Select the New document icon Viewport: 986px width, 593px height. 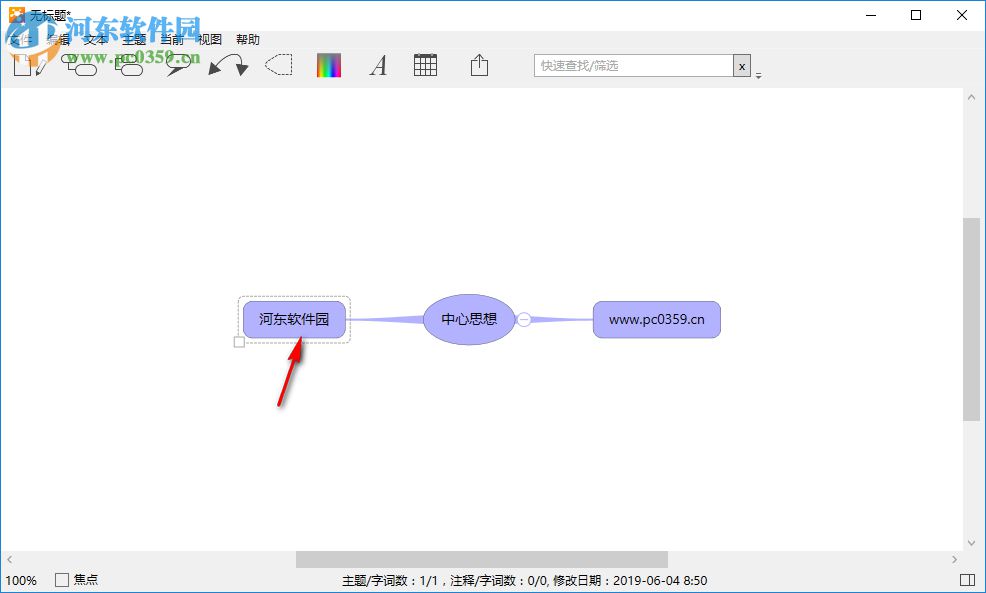pyautogui.click(x=30, y=63)
